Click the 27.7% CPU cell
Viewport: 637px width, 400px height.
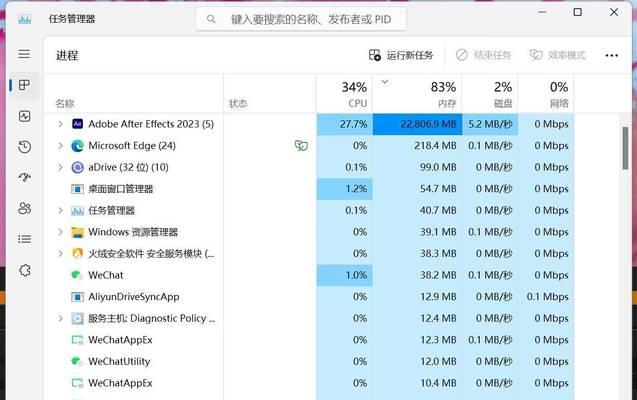click(344, 124)
